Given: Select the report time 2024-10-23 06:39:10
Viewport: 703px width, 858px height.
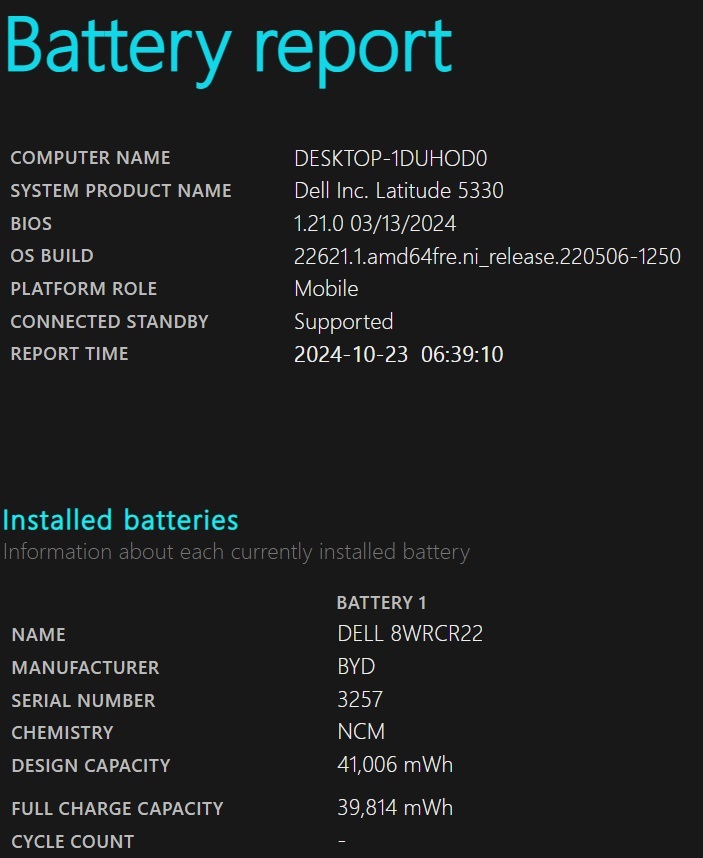Looking at the screenshot, I should [399, 354].
